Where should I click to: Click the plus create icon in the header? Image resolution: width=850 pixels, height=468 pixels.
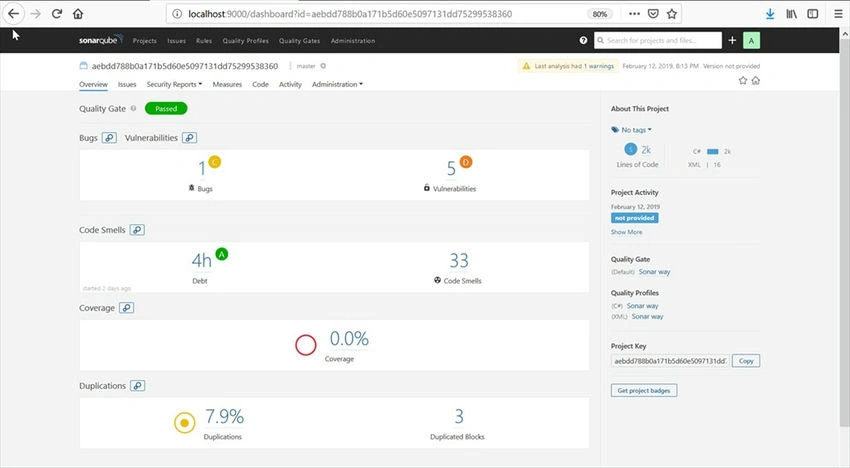(x=732, y=40)
